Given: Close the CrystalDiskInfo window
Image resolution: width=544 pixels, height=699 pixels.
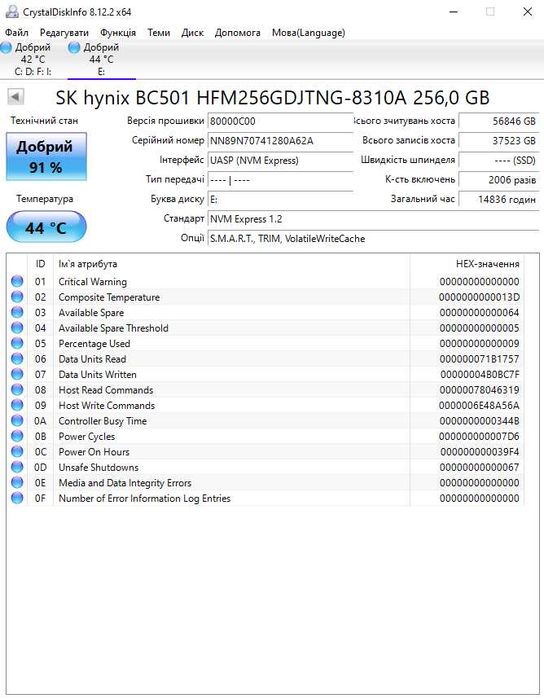Looking at the screenshot, I should 527,12.
